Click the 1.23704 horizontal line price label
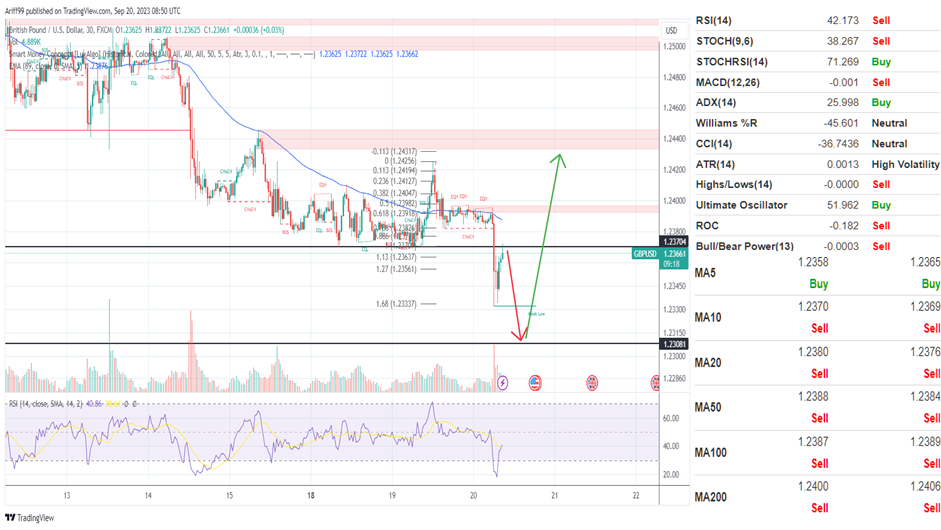The image size is (941, 530). (x=675, y=242)
